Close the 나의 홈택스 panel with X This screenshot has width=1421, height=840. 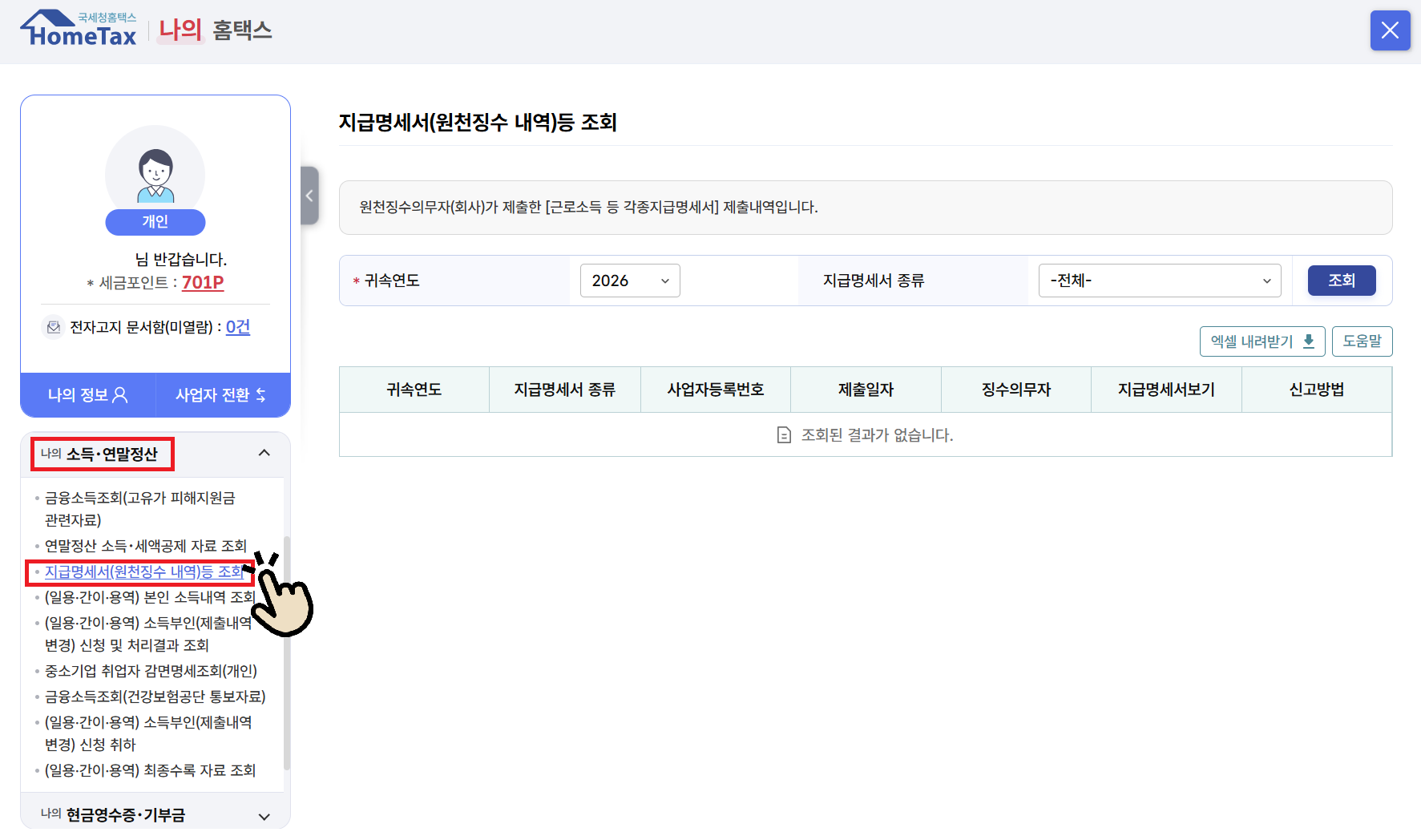[x=1390, y=30]
